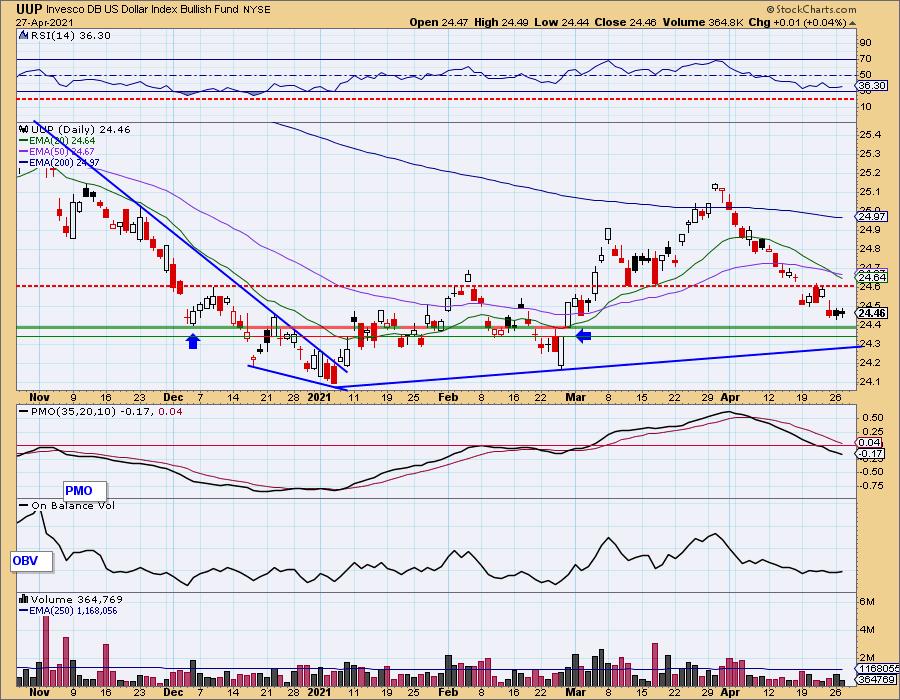This screenshot has height=700, width=900.
Task: Click the small up triangle after Chg percentage
Action: pos(852,23)
